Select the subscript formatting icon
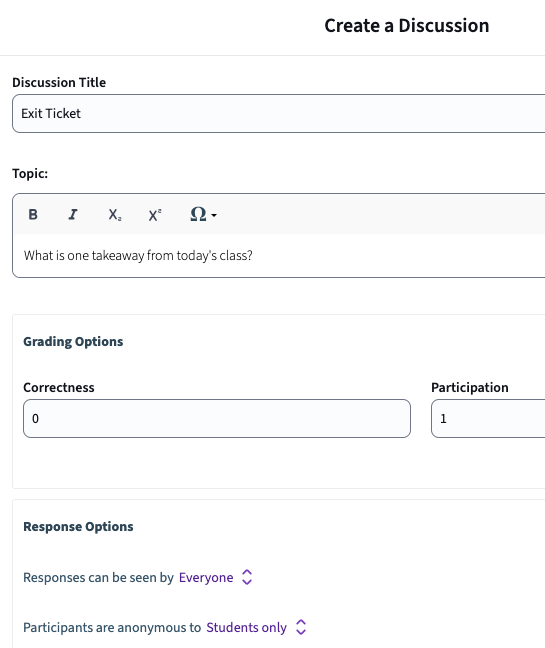 (114, 214)
